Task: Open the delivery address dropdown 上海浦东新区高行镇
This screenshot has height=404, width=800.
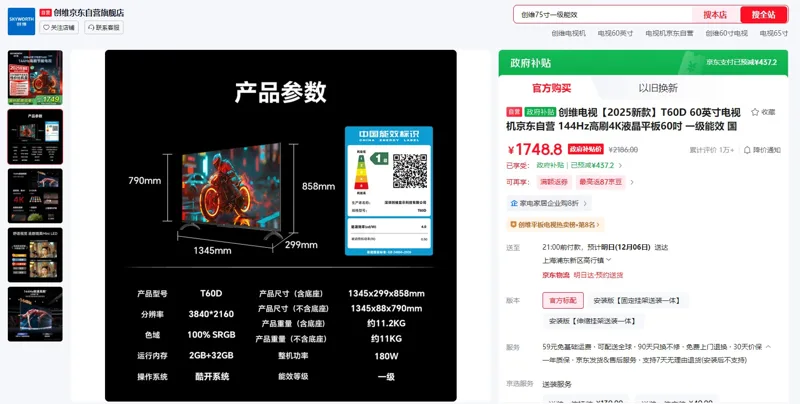Action: point(577,260)
